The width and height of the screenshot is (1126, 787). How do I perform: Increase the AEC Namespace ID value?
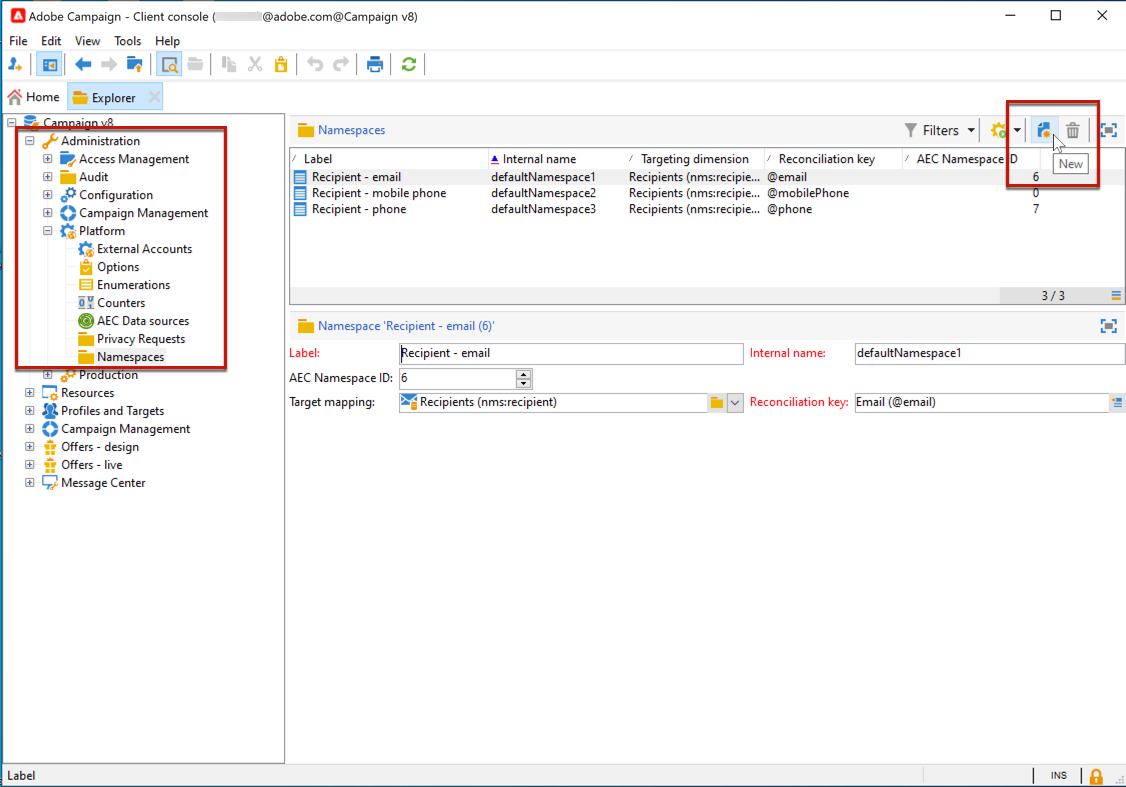(524, 373)
